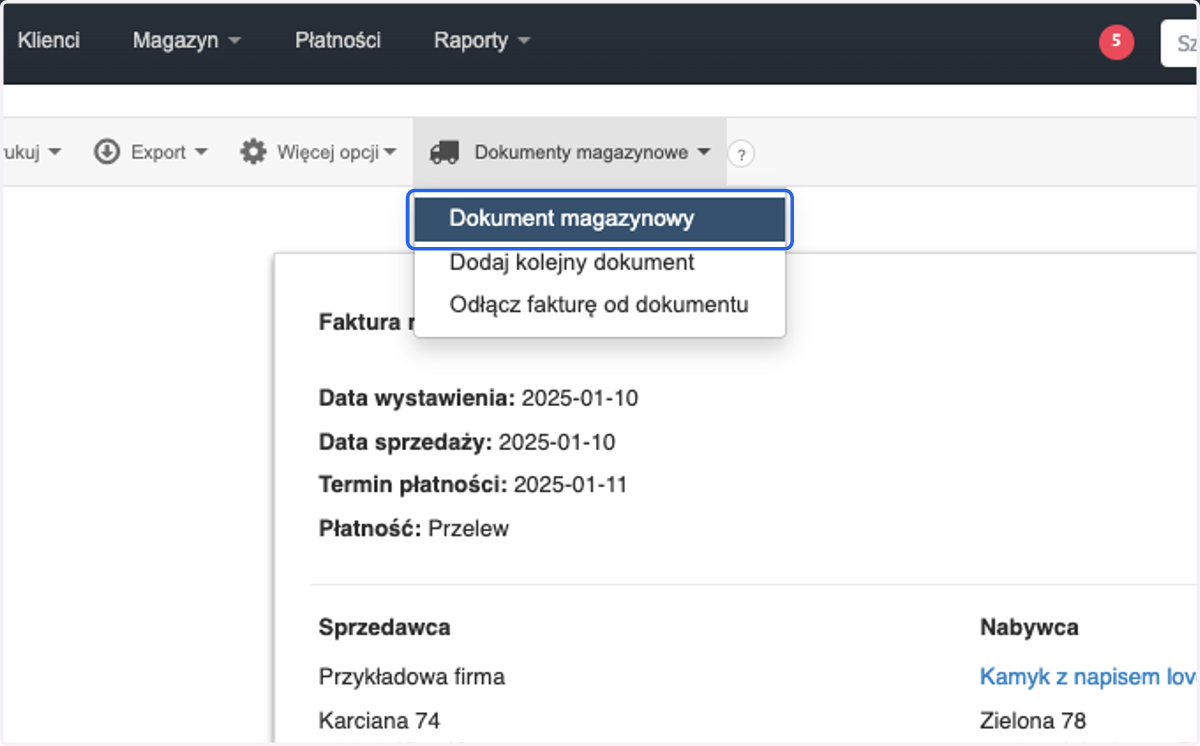Open the Magazyn dropdown menu
The image size is (1200, 746).
[187, 41]
